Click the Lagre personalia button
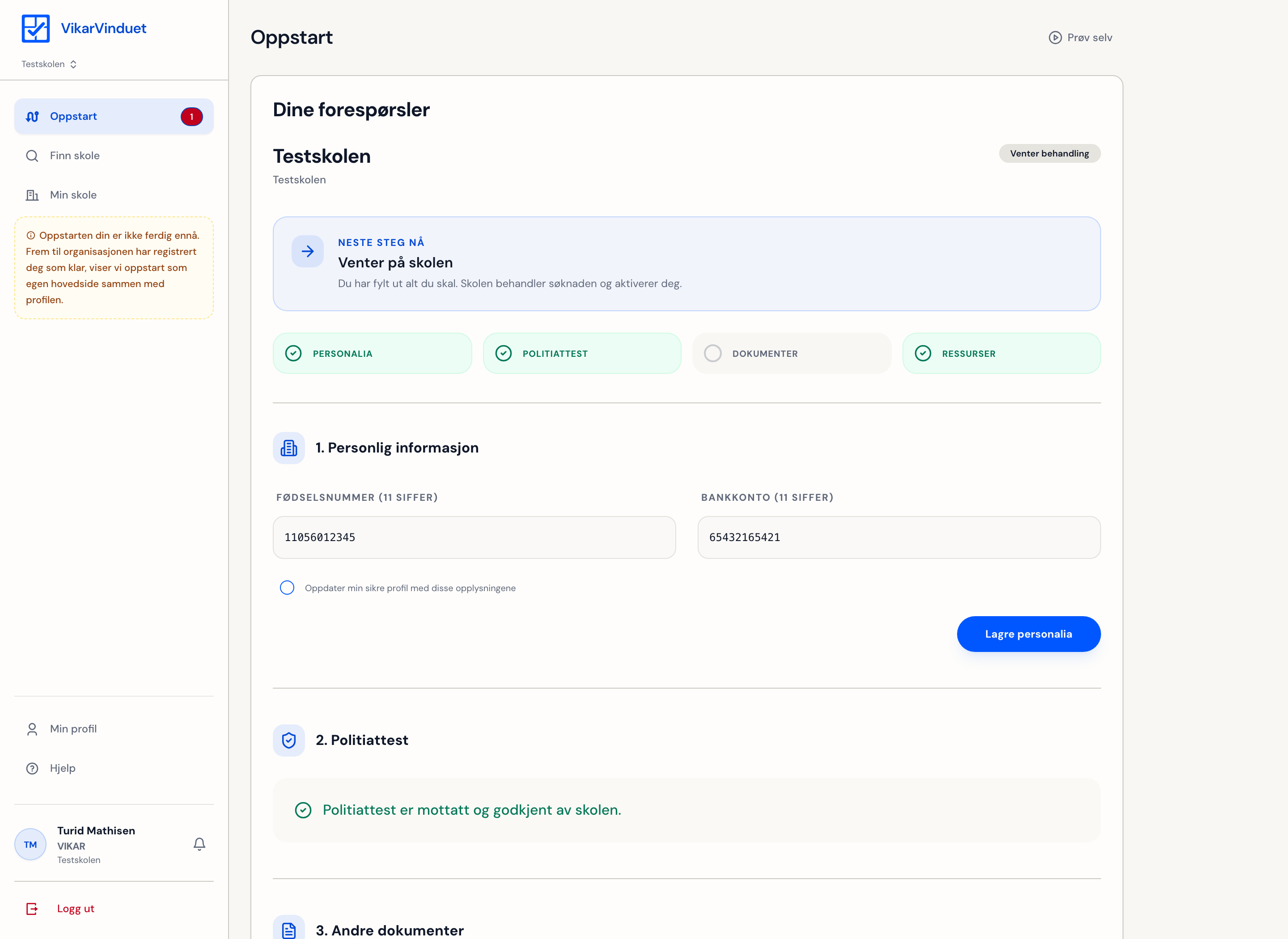1288x939 pixels. [1028, 634]
